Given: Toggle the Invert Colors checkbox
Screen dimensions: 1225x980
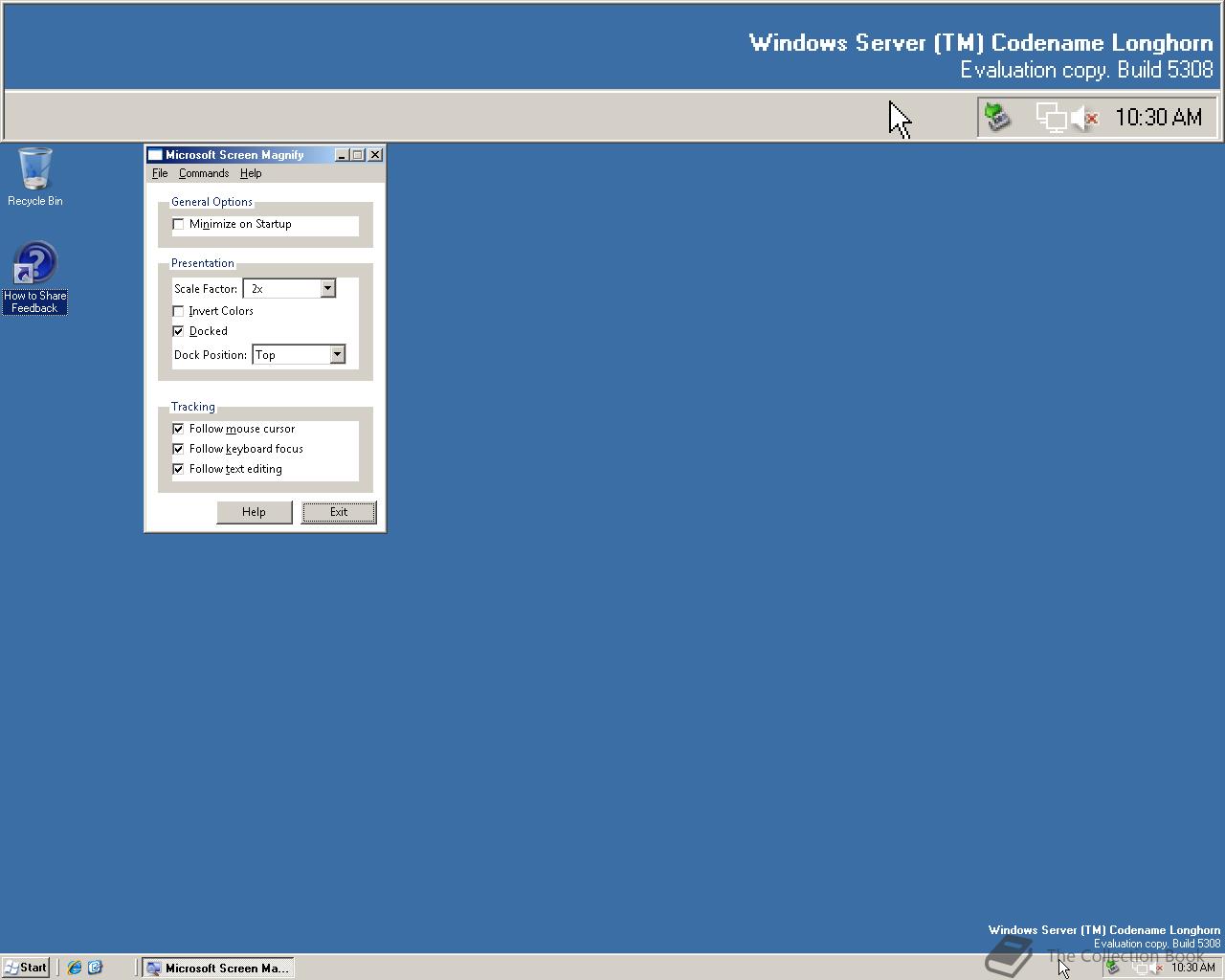Looking at the screenshot, I should click(178, 311).
